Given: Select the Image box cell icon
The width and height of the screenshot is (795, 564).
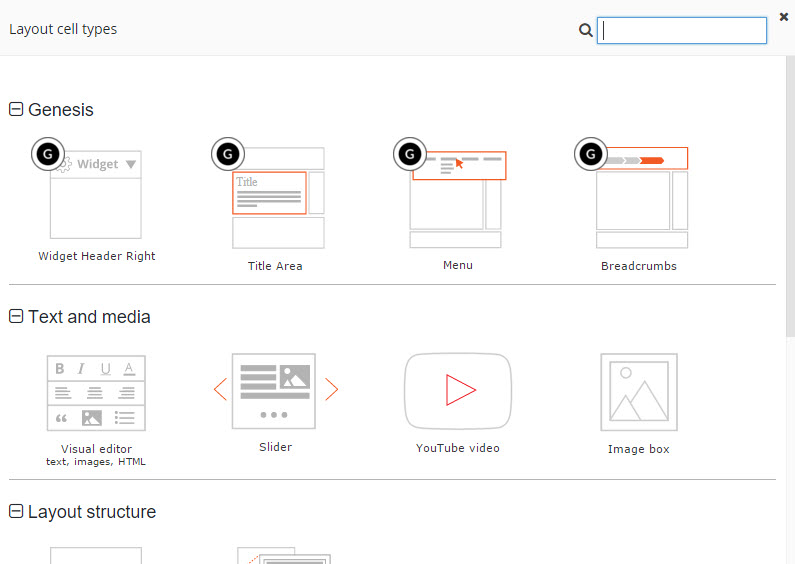Looking at the screenshot, I should click(x=639, y=392).
